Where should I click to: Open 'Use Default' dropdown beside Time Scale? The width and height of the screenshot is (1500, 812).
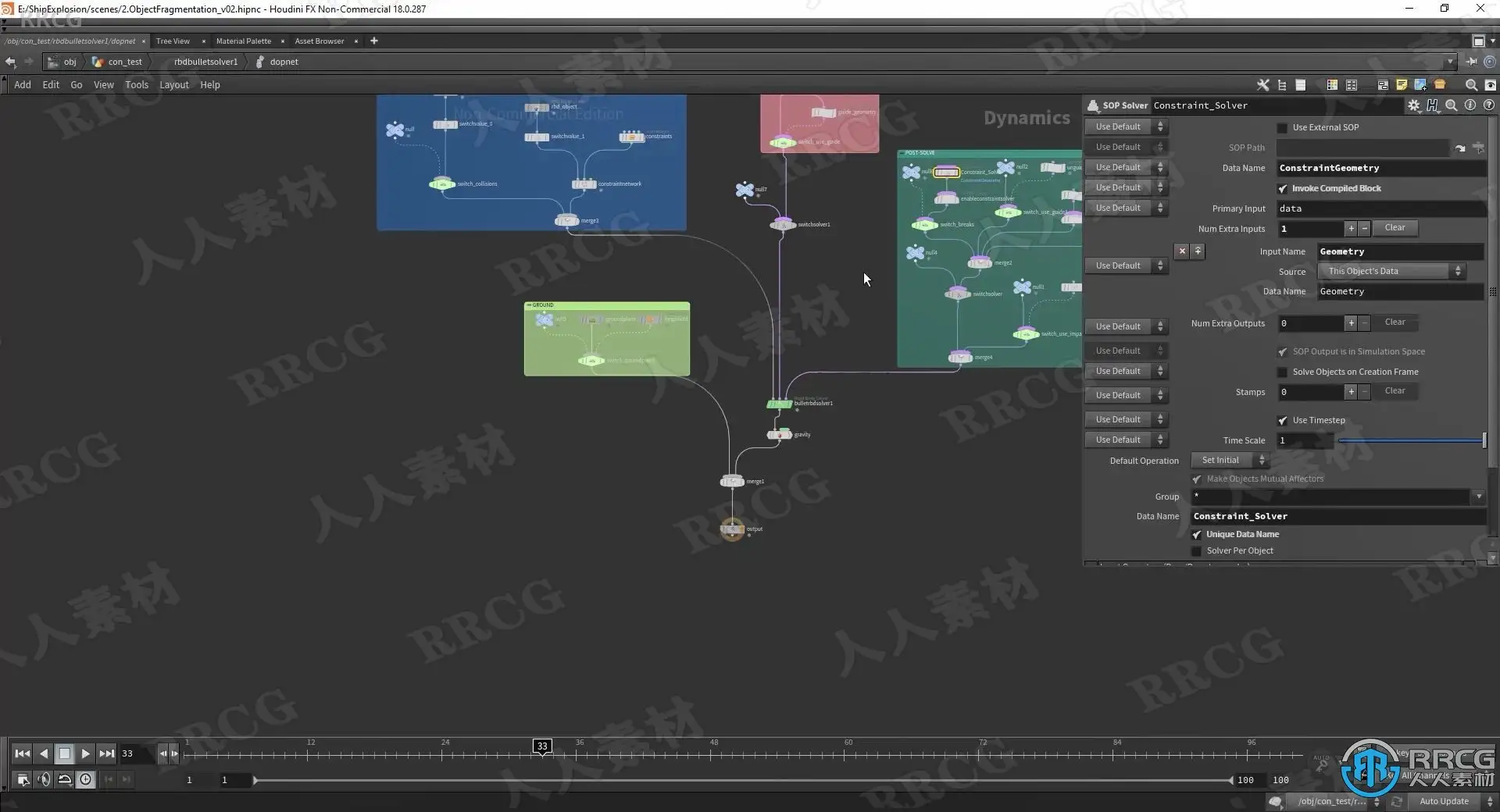1126,440
